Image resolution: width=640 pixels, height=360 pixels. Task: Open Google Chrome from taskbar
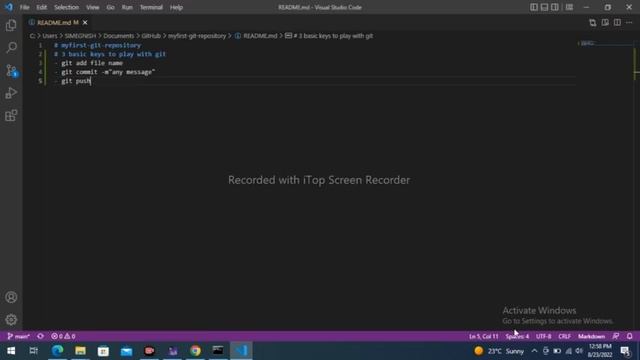(x=196, y=351)
